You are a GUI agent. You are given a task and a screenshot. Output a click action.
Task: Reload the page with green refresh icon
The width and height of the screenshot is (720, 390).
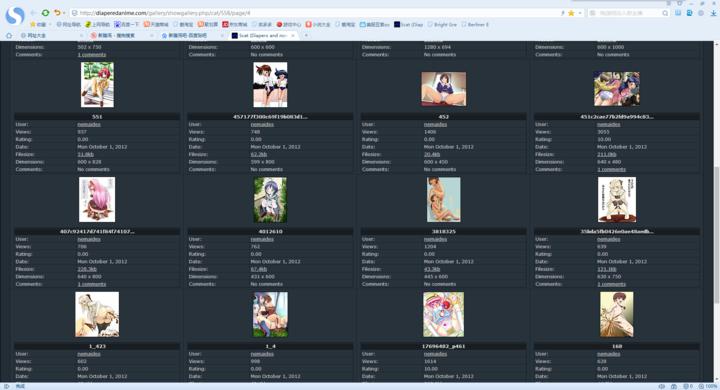click(45, 13)
